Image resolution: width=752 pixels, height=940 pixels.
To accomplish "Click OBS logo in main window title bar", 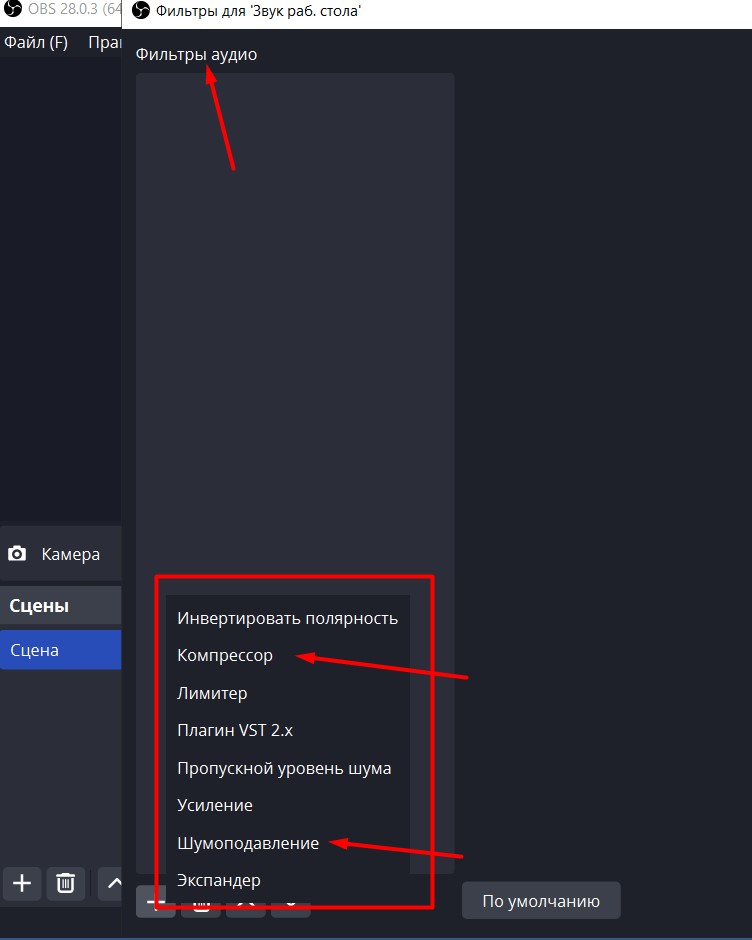I will point(14,12).
